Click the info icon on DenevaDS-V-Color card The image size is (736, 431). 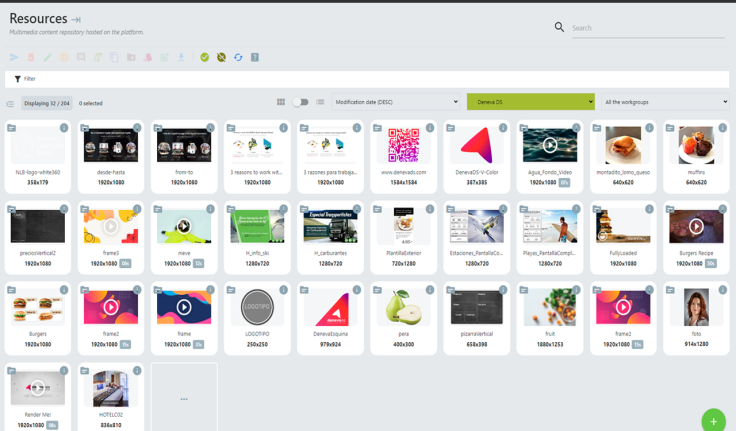(503, 128)
